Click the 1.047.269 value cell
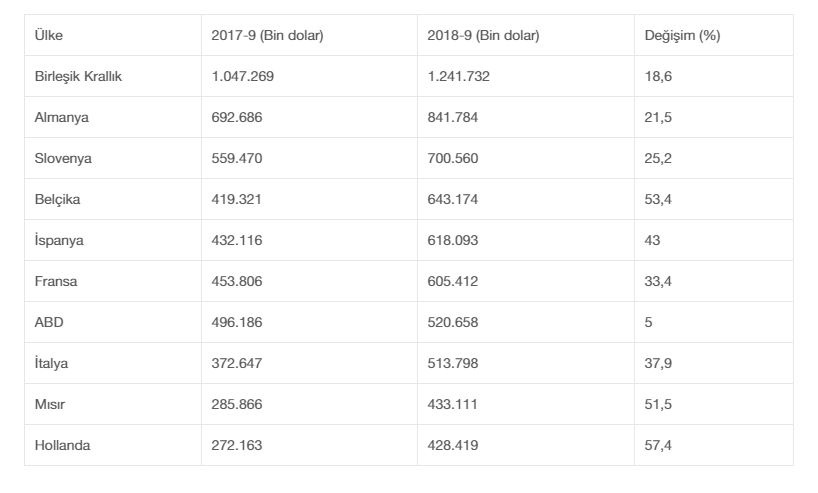 coord(243,76)
